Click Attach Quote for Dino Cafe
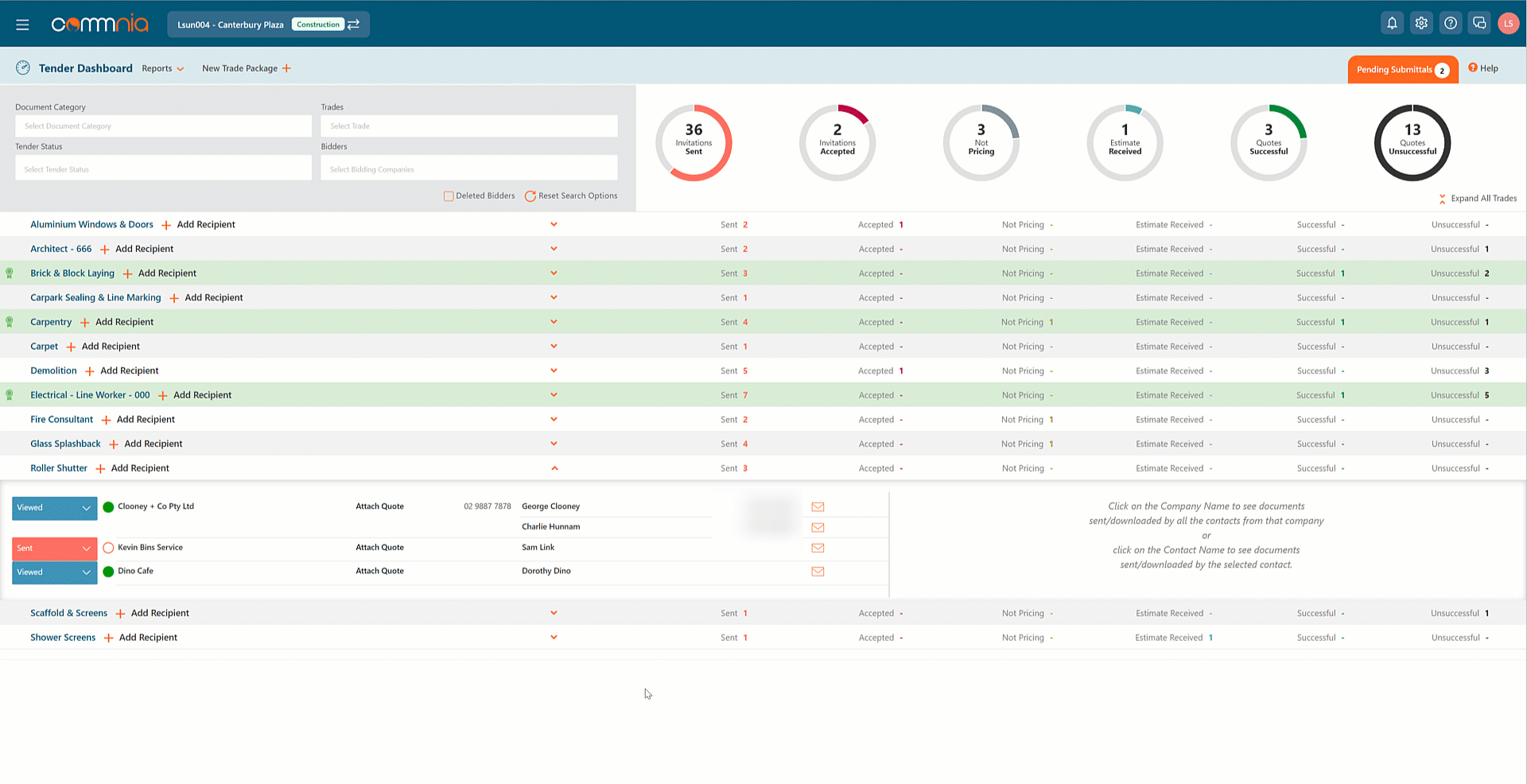 click(x=379, y=571)
